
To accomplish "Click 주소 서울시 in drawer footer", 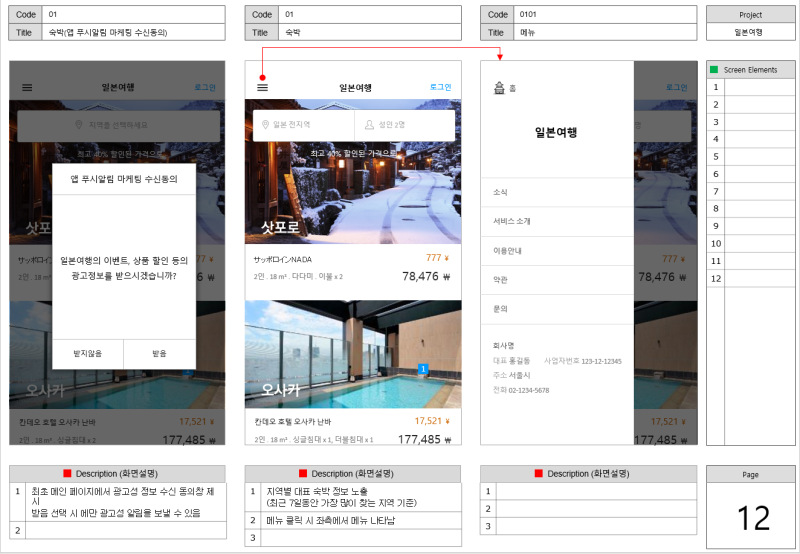I will coord(511,375).
